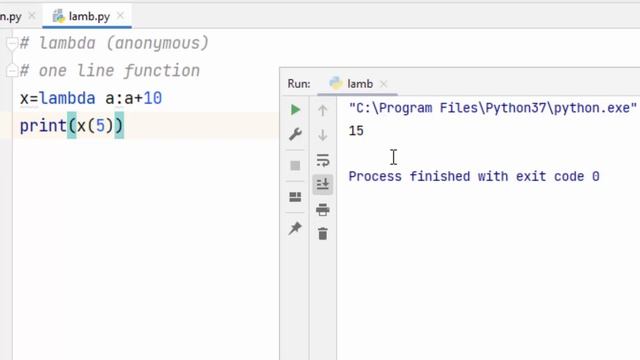Click the lambda keyword in code
640x360 pixels.
click(67, 98)
